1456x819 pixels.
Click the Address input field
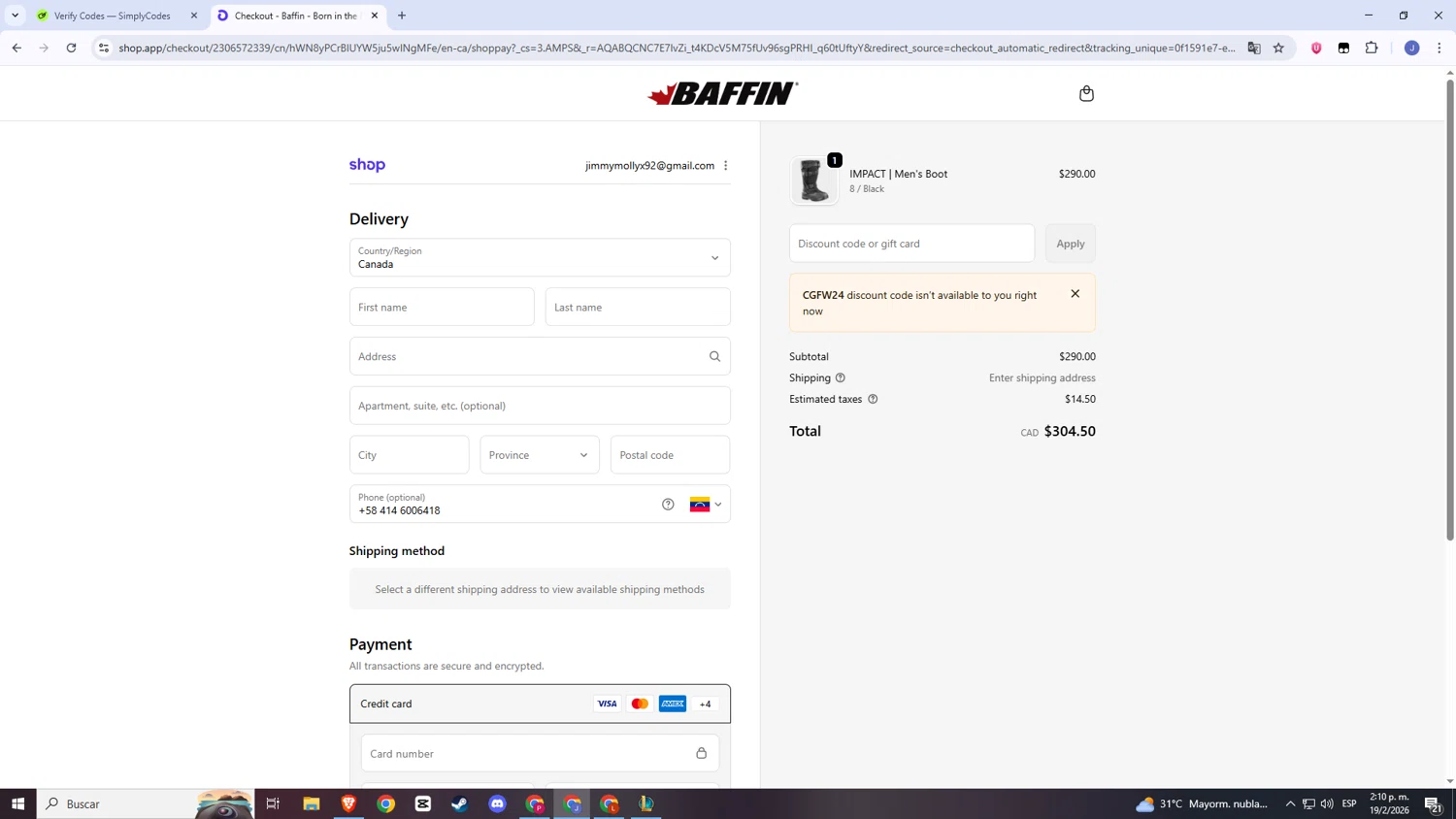click(540, 356)
